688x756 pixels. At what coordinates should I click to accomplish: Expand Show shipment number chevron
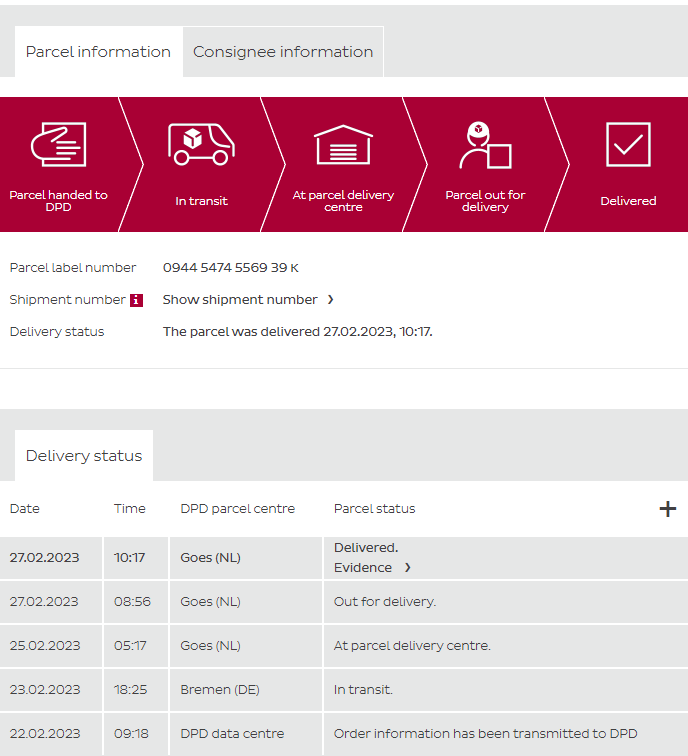point(331,300)
